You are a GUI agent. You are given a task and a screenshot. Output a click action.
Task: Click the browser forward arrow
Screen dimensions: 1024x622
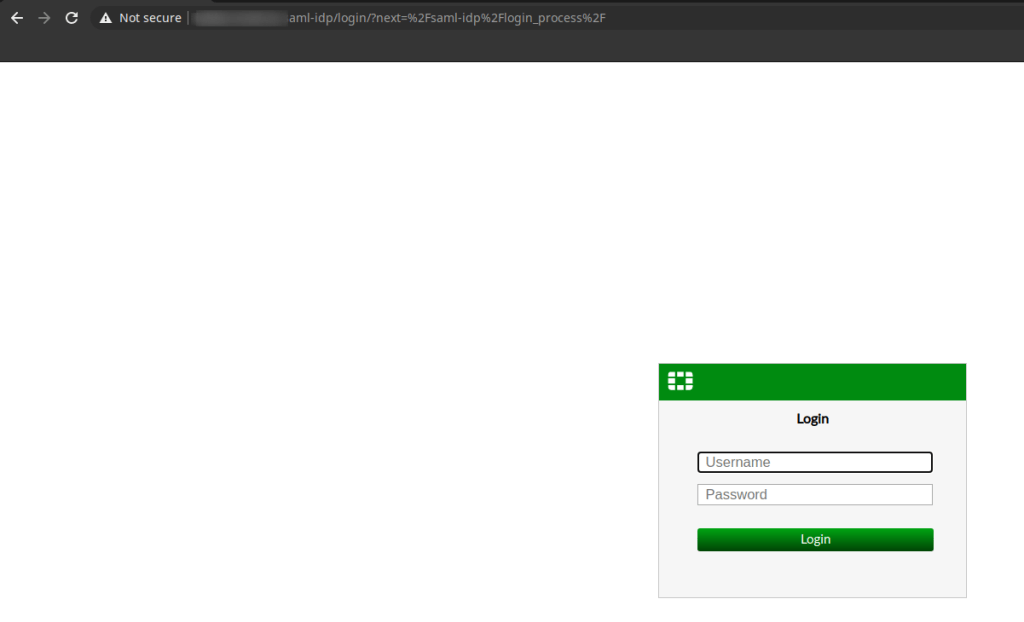point(43,18)
